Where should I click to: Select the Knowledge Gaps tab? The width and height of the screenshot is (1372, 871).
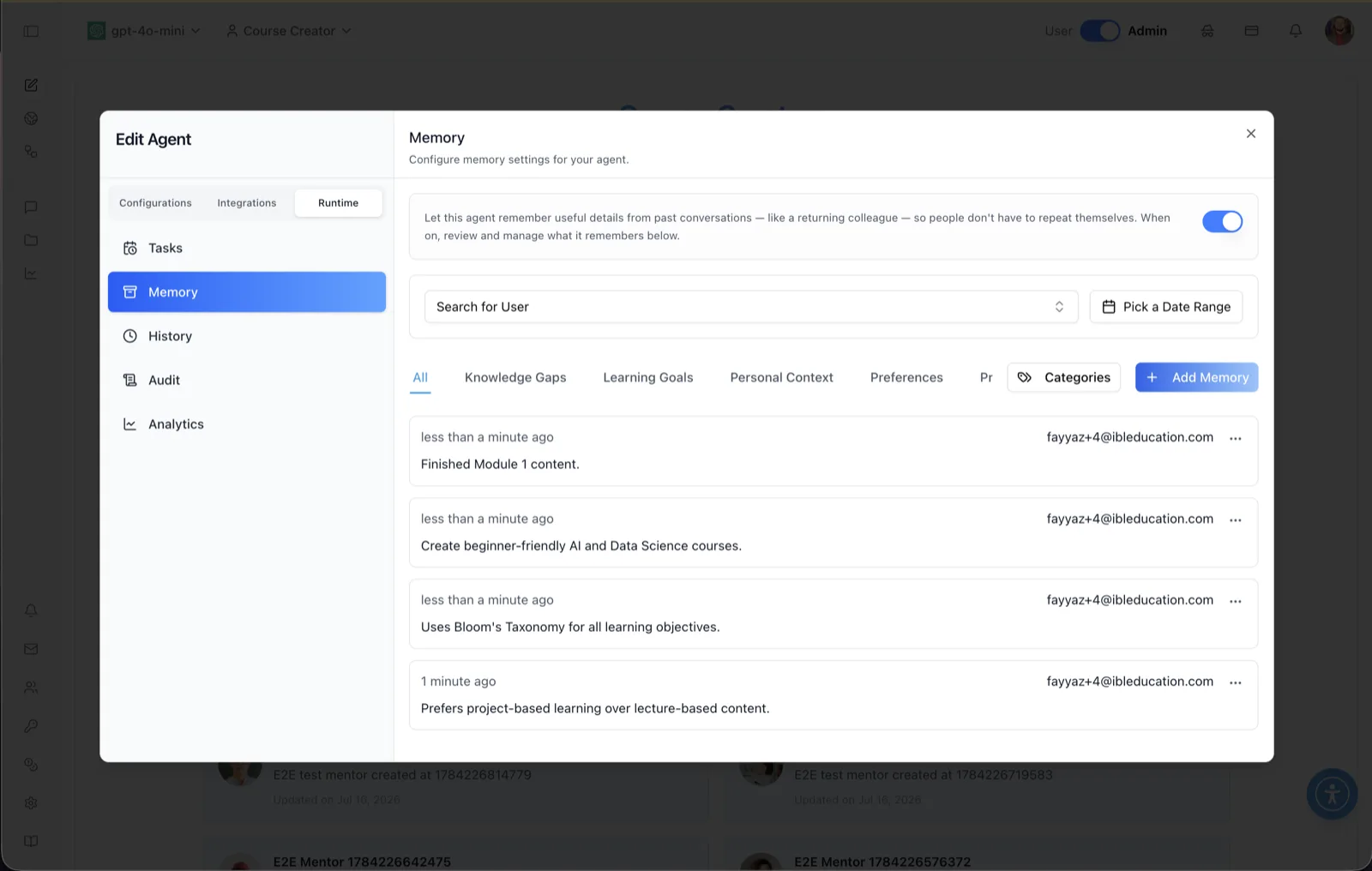(515, 377)
